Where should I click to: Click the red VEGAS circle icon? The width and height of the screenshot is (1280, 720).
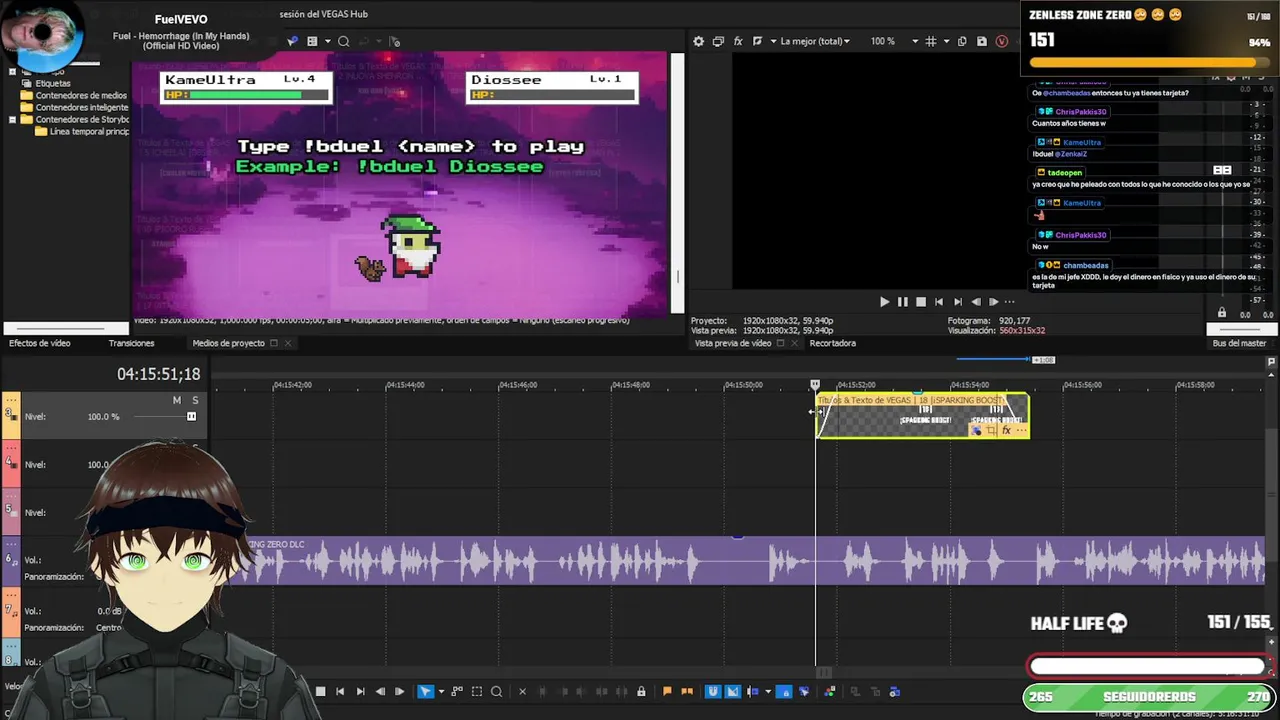point(1002,41)
